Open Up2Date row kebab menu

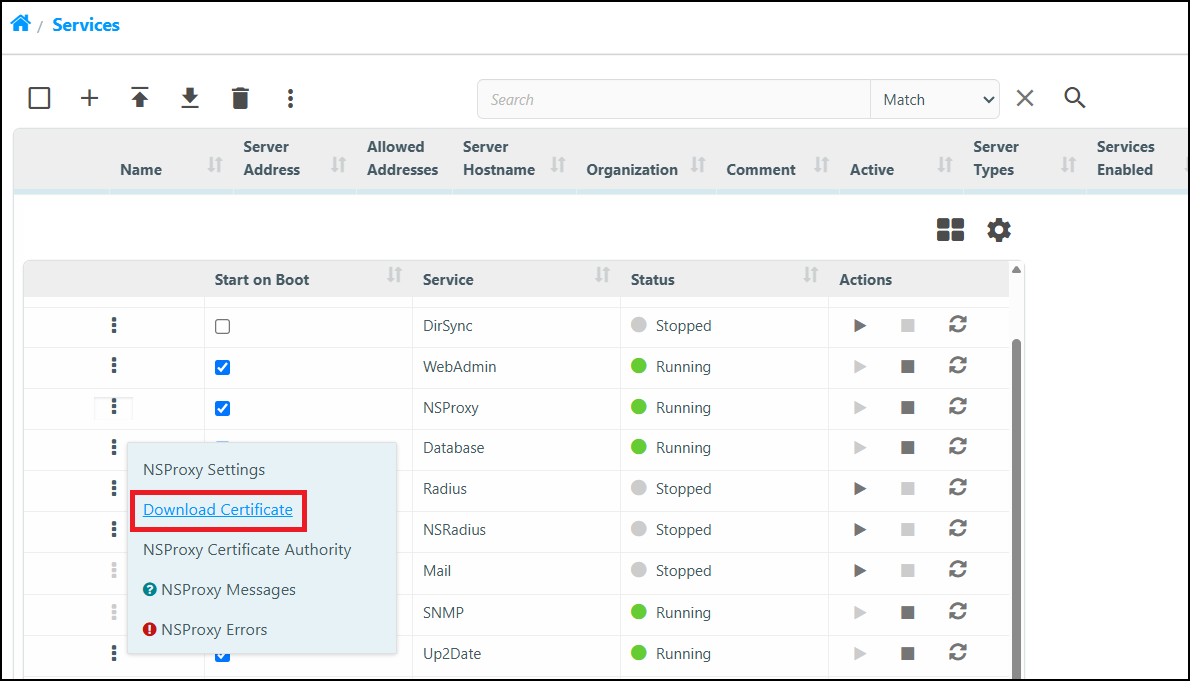(114, 652)
